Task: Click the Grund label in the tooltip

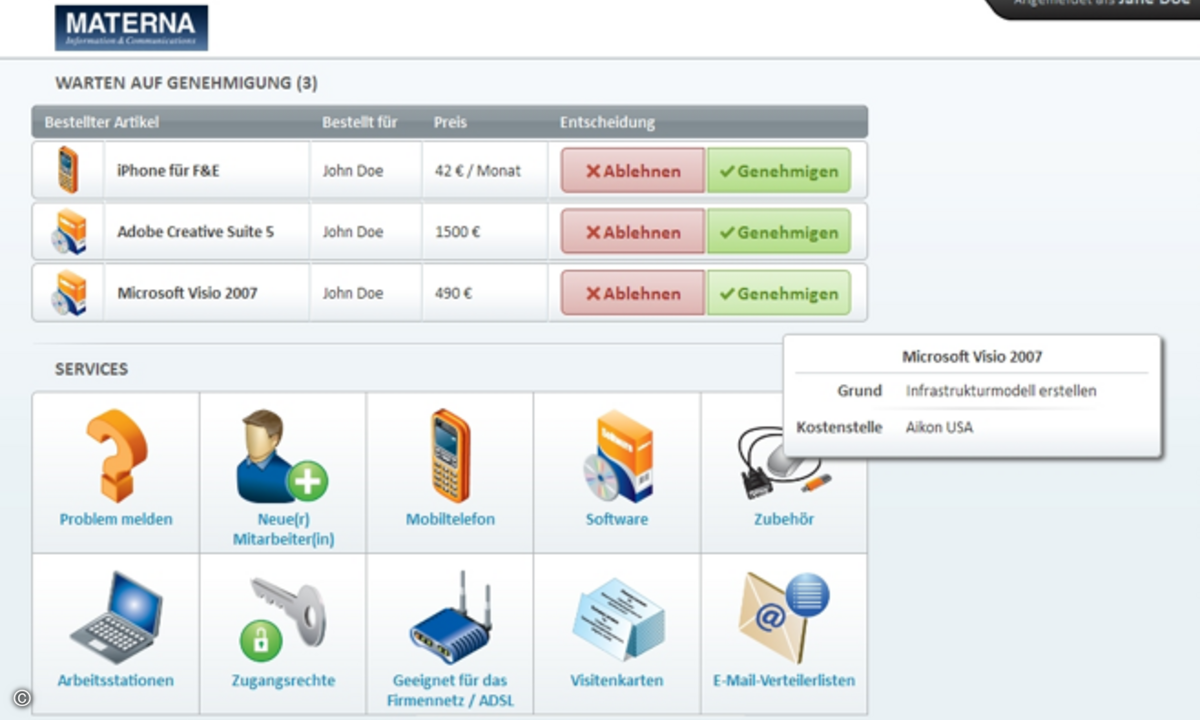Action: [860, 391]
